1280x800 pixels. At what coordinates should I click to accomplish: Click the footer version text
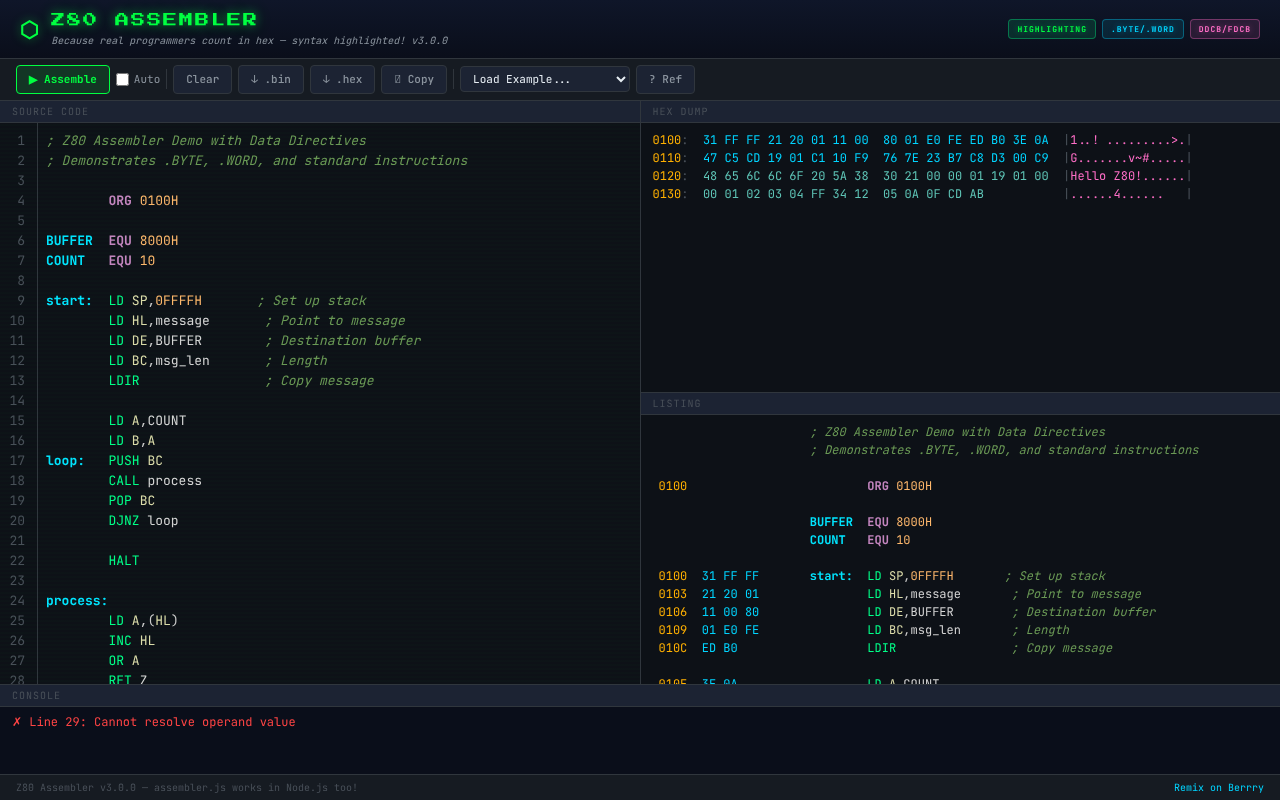(187, 788)
